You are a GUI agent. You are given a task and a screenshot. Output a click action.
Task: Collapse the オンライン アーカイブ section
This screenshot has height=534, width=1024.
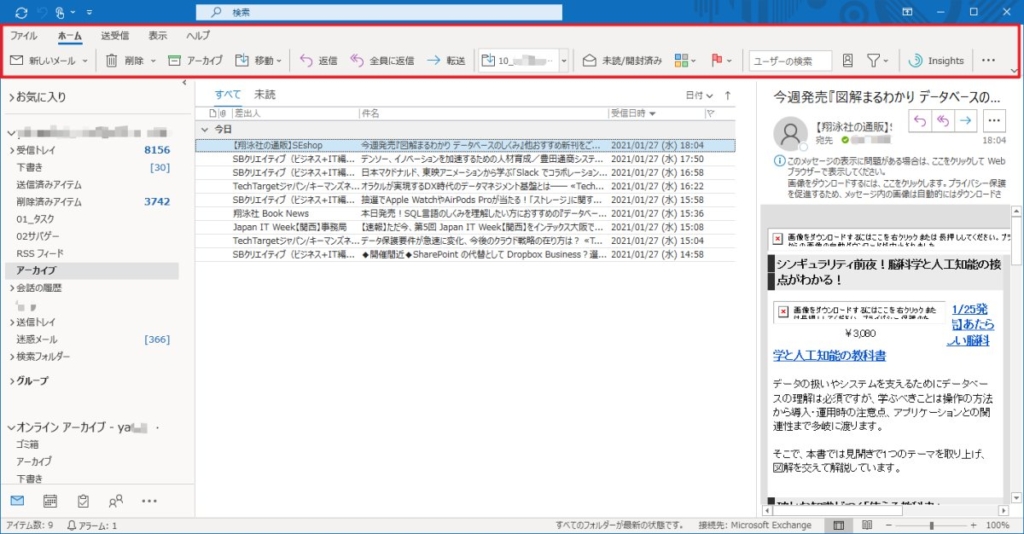tap(11, 428)
